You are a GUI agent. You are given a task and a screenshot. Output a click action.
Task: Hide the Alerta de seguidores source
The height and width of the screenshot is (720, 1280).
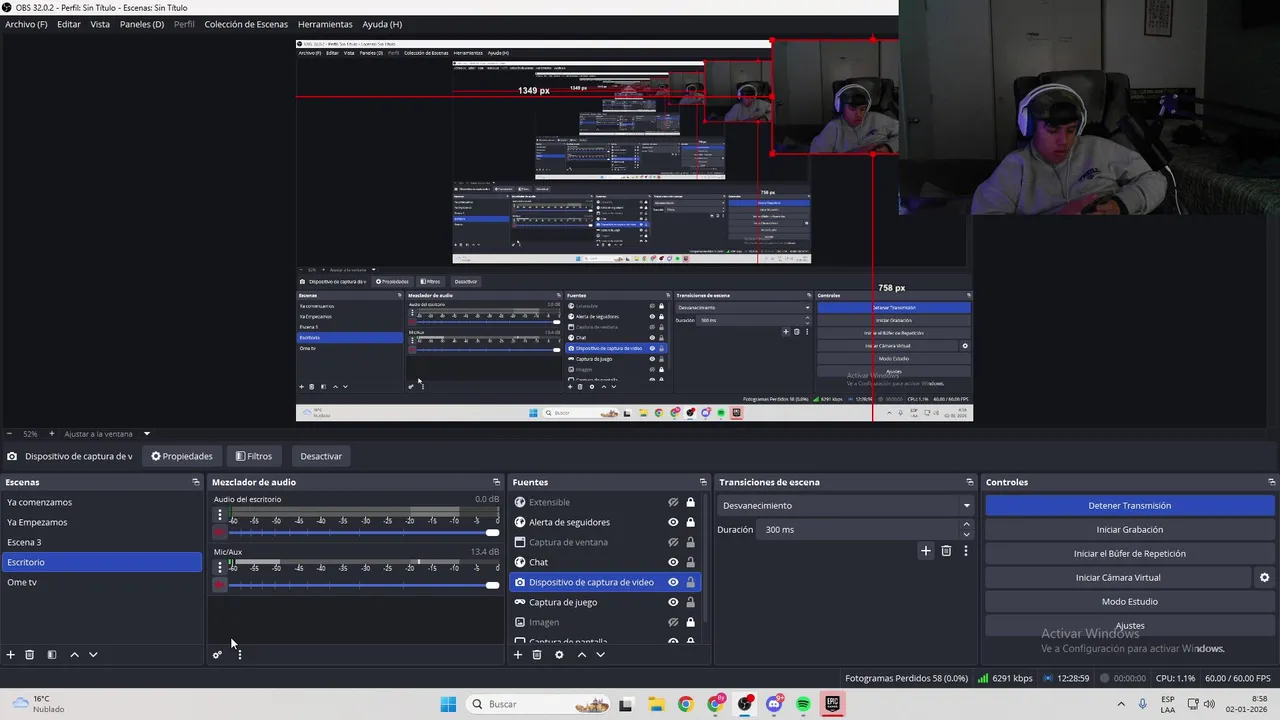pyautogui.click(x=673, y=522)
